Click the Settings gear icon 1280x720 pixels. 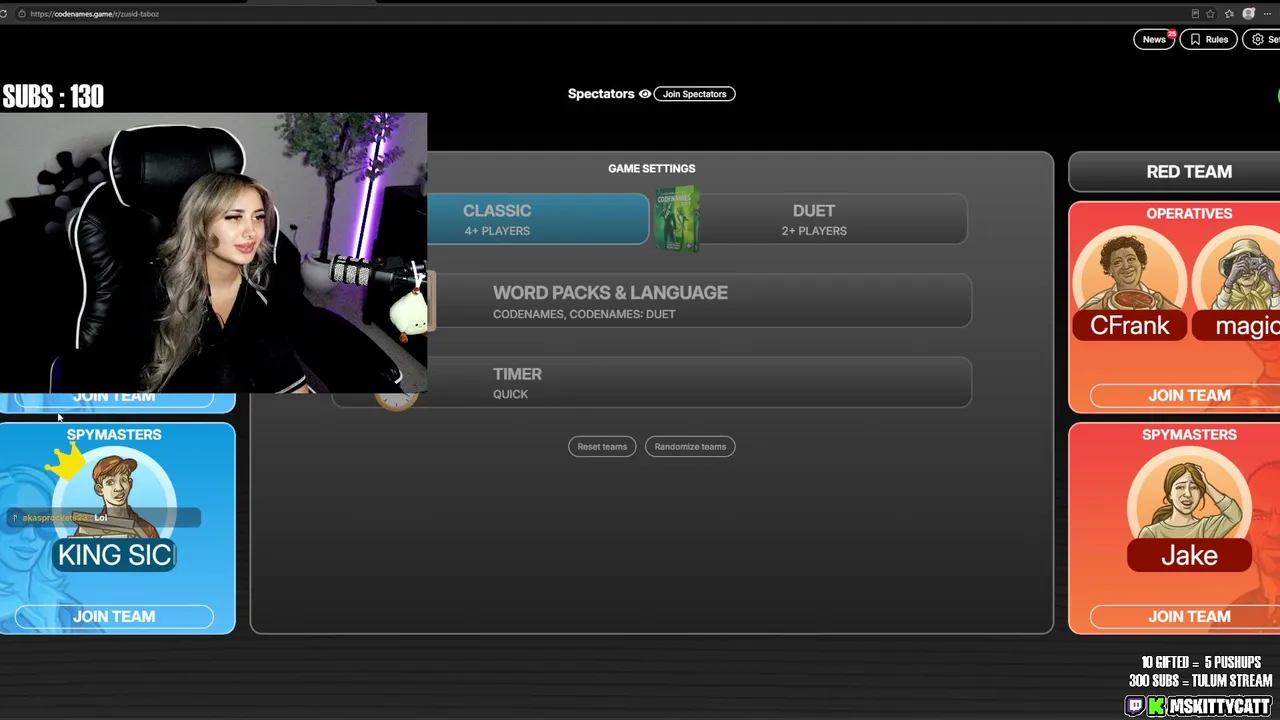1258,40
